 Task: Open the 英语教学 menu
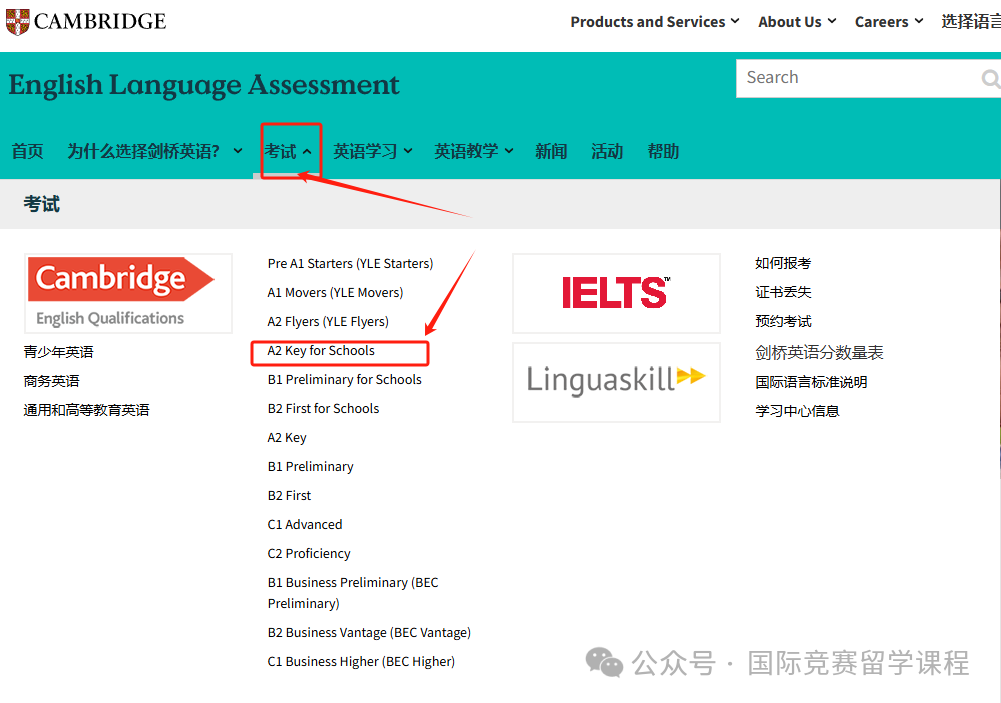[473, 151]
